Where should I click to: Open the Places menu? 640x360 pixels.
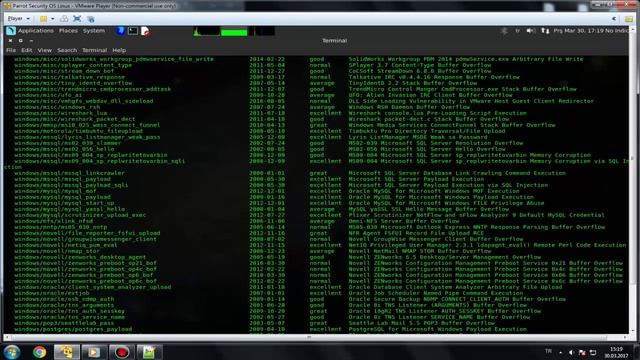68,31
